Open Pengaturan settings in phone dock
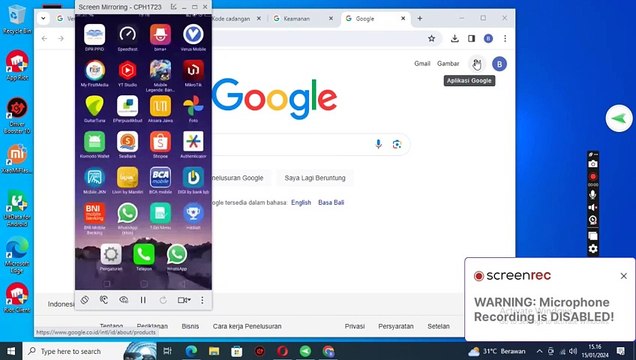This screenshot has height=360, width=636. pyautogui.click(x=111, y=254)
